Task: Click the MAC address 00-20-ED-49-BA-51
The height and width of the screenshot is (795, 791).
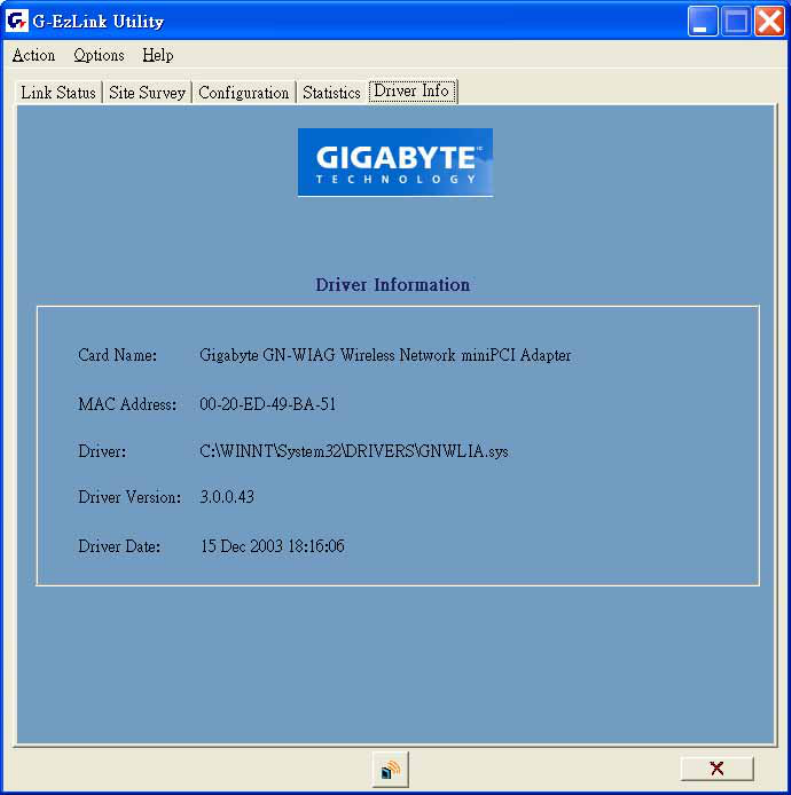Action: tap(268, 404)
